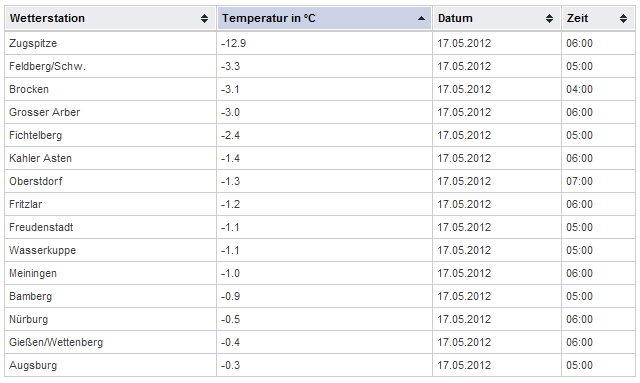640x383 pixels.
Task: Click the Grosser Arber station cell
Action: (111, 112)
